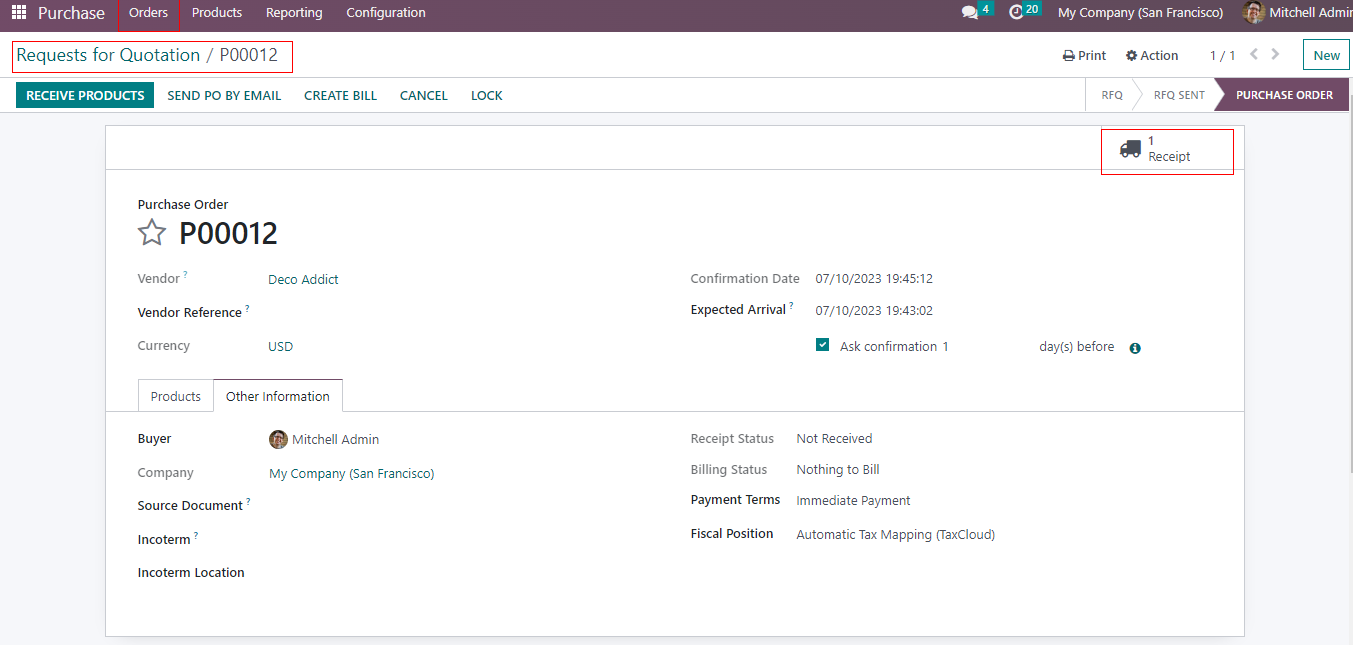This screenshot has height=645, width=1353.
Task: Click Requests for Quotation breadcrumb link
Action: (x=108, y=55)
